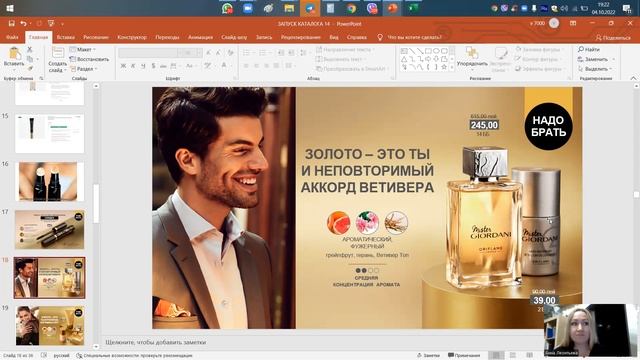Image resolution: width=640 pixels, height=360 pixels.
Task: Select the oval shape in shapes gallery
Action: pos(436,51)
